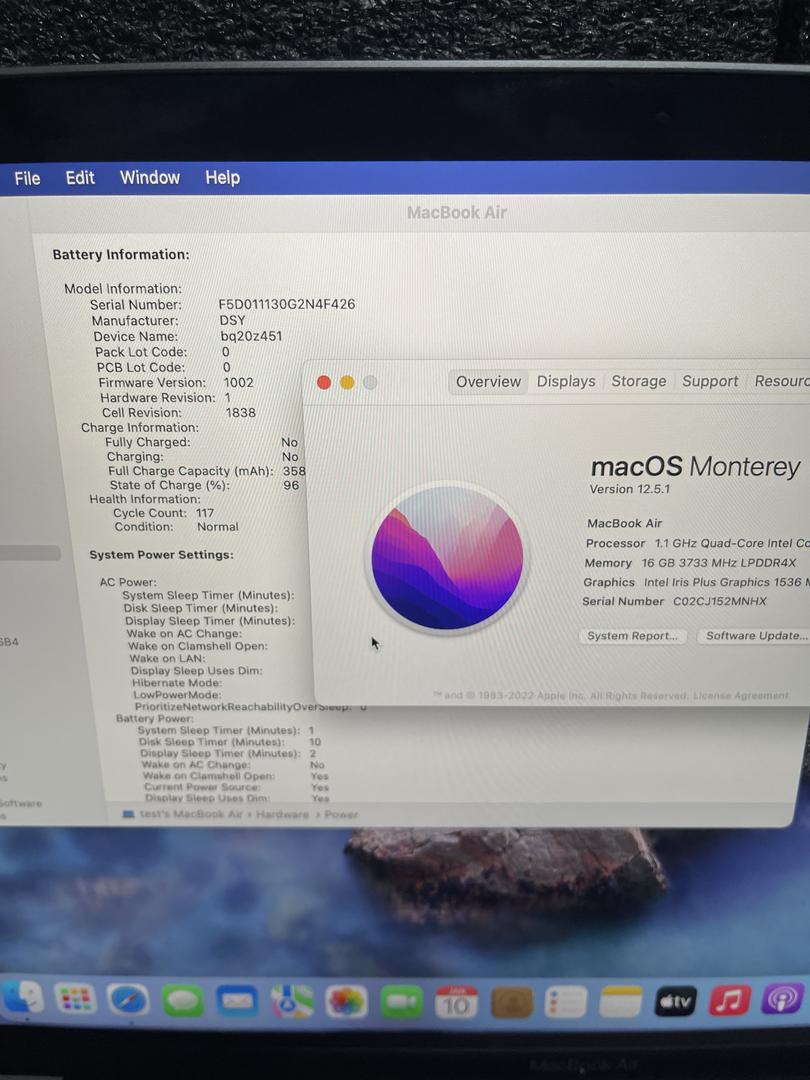The height and width of the screenshot is (1080, 810).
Task: Click the Battery Information heading
Action: pos(121,254)
